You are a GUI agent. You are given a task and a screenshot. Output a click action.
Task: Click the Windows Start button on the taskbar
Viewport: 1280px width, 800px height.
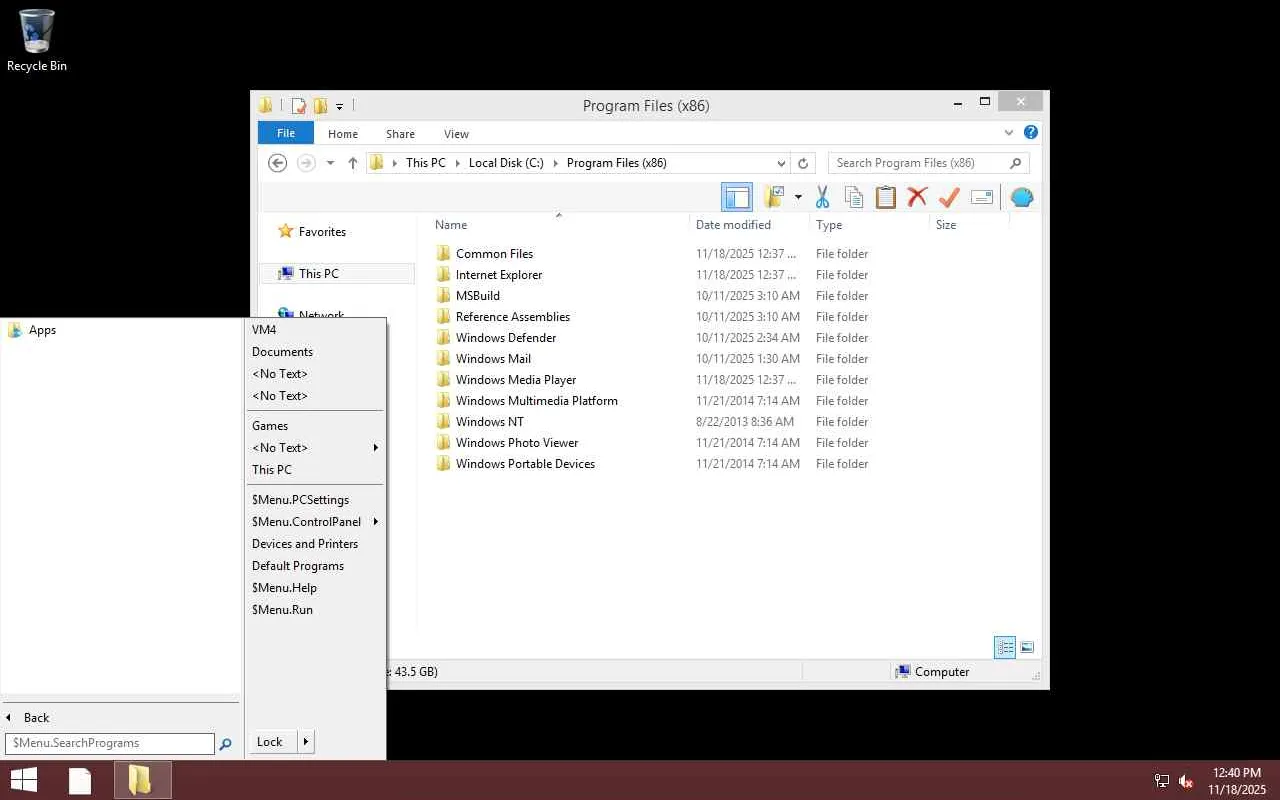[x=24, y=780]
